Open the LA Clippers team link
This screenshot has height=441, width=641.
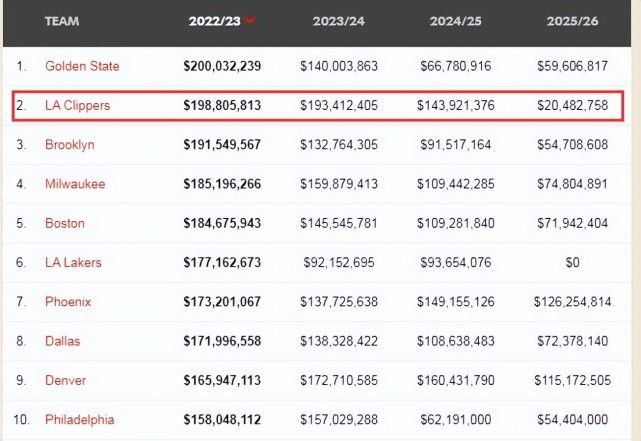point(77,105)
